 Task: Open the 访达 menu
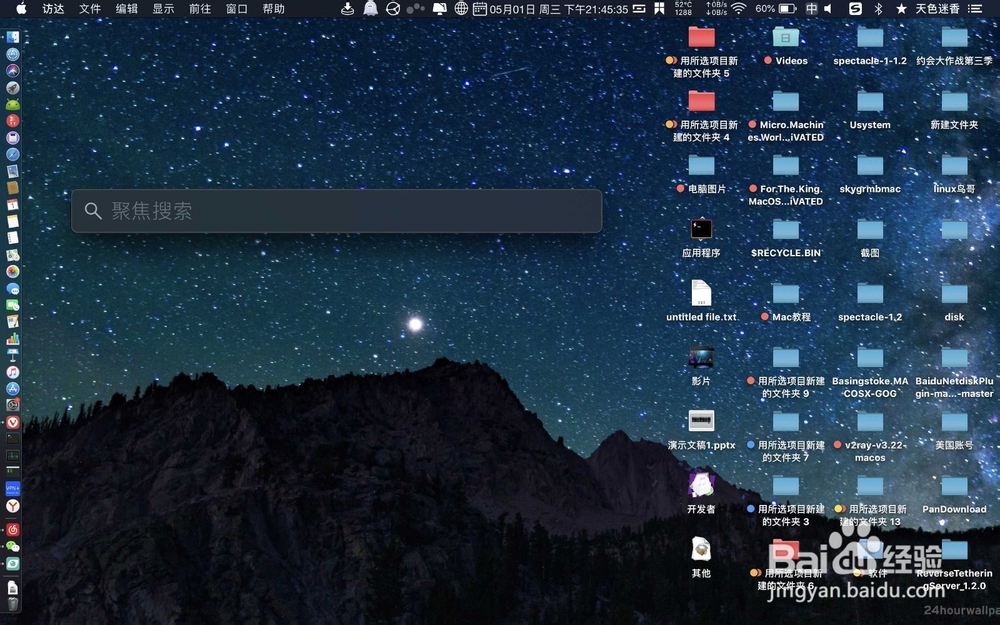(54, 8)
